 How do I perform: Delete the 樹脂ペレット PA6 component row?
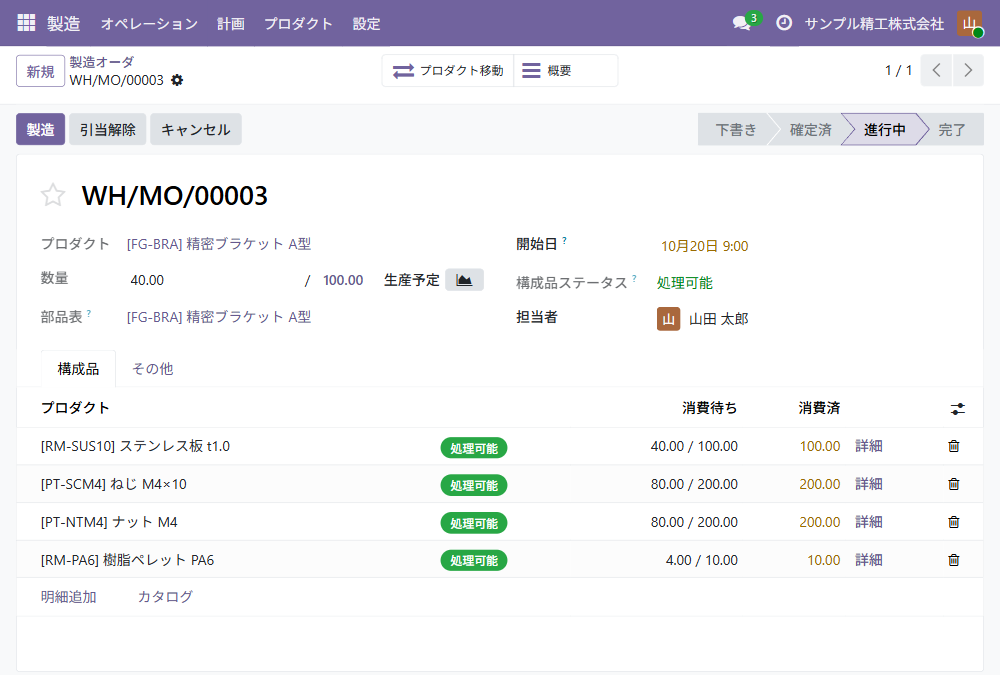(953, 560)
